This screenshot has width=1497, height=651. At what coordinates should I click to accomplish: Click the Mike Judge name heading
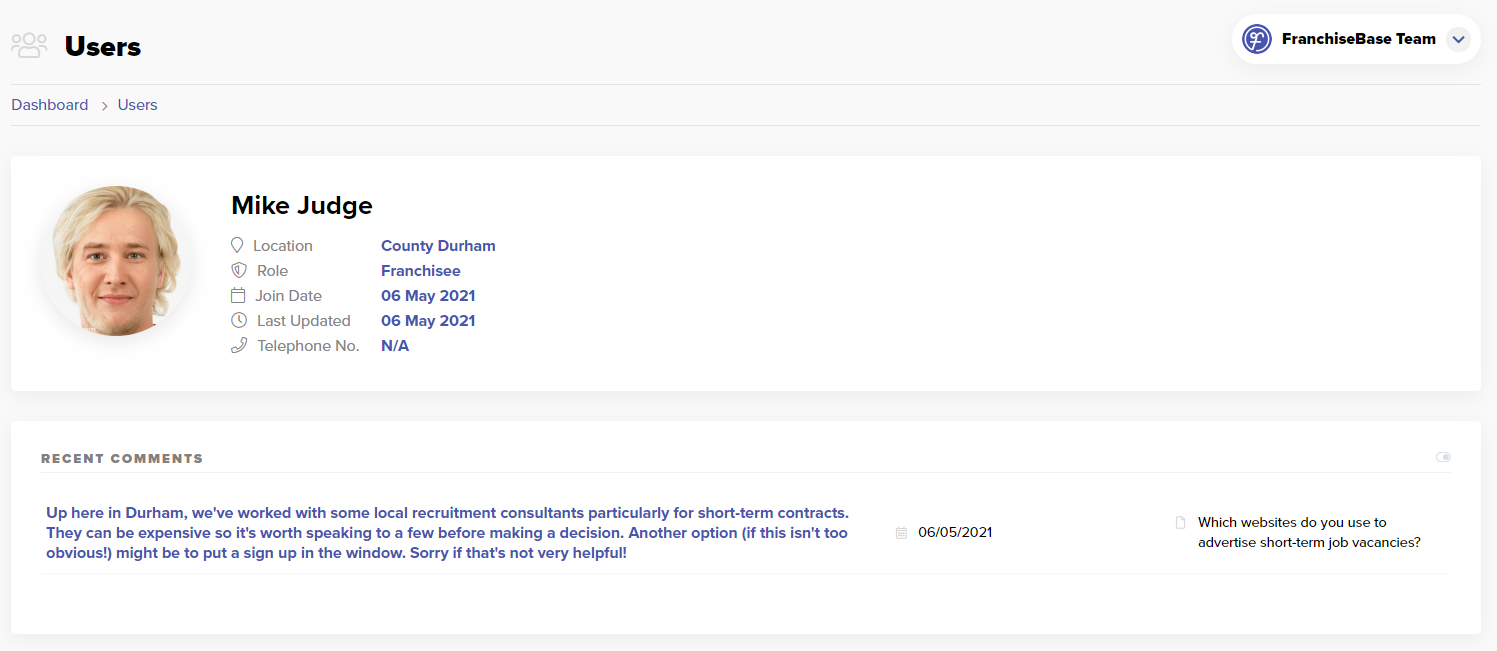[302, 205]
